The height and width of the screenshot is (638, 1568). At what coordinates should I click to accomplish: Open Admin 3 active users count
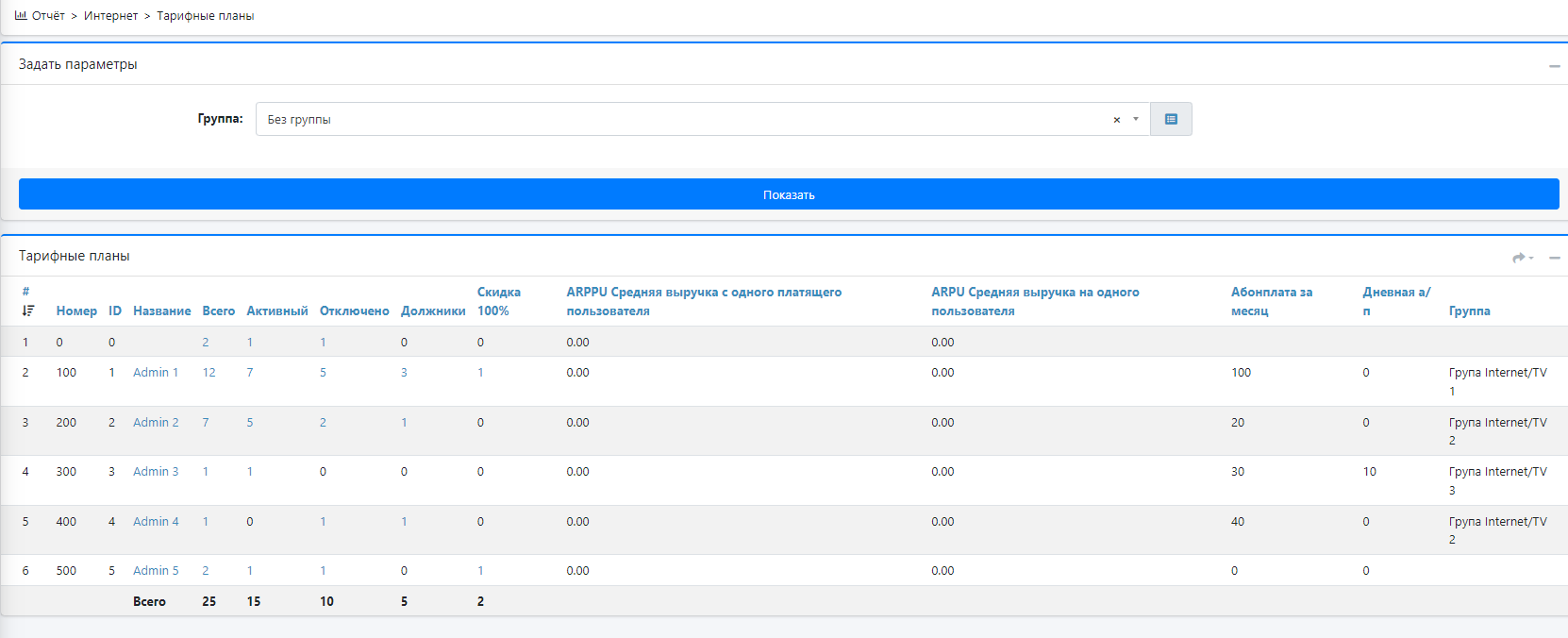250,472
